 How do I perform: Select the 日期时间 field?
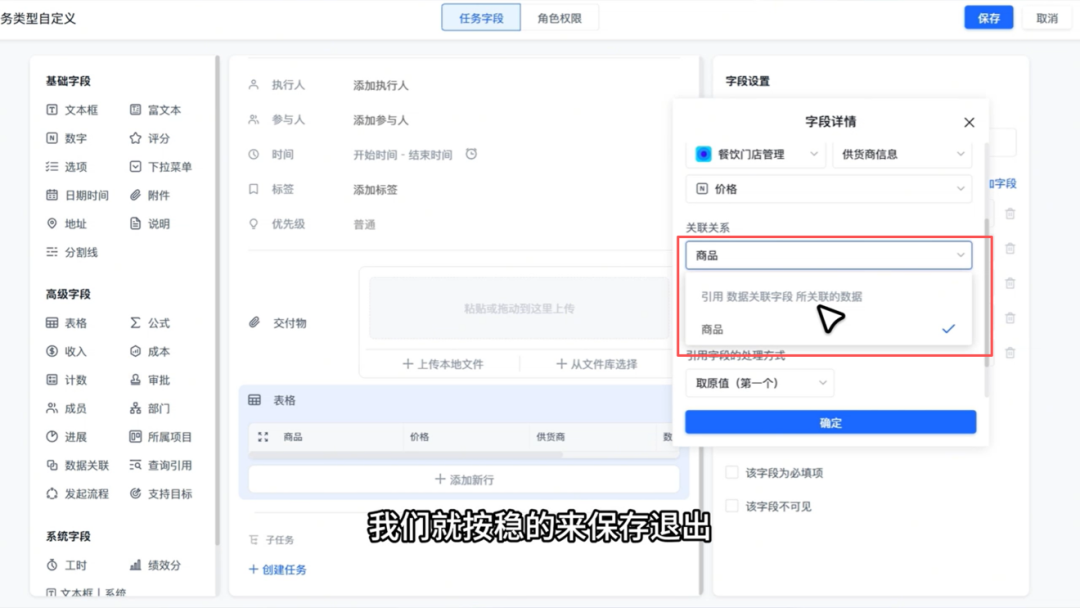point(78,196)
